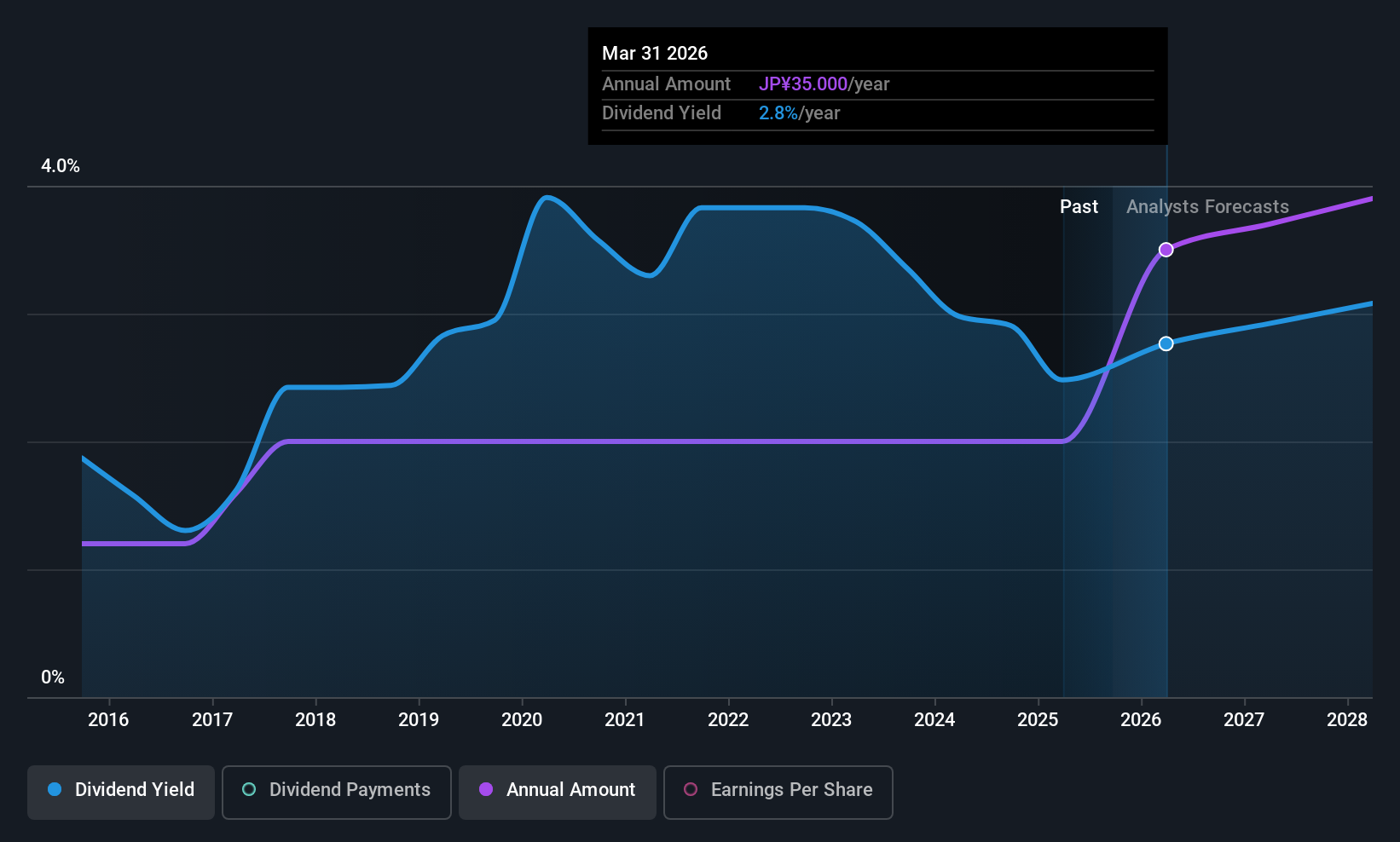Viewport: 1400px width, 842px height.
Task: Click the Analysts Forecasts label
Action: [x=1207, y=207]
